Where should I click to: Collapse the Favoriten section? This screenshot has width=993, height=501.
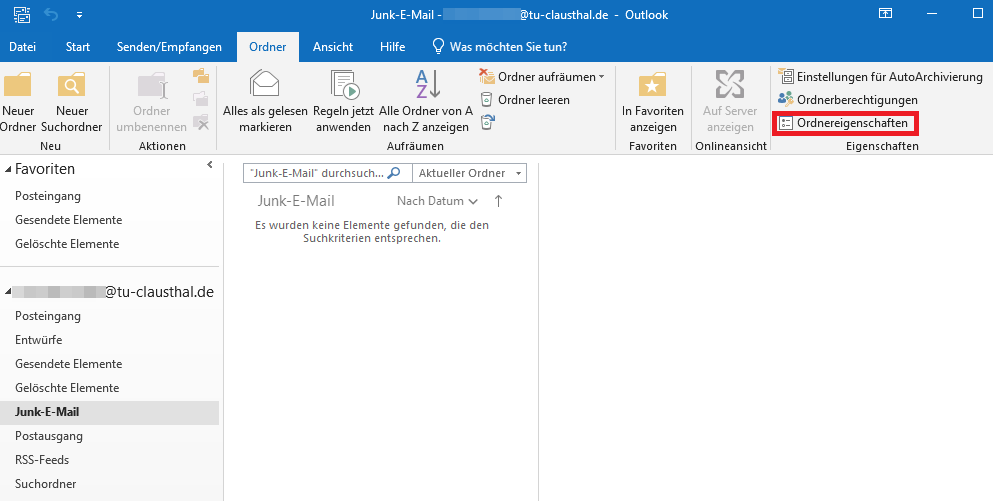click(x=8, y=169)
